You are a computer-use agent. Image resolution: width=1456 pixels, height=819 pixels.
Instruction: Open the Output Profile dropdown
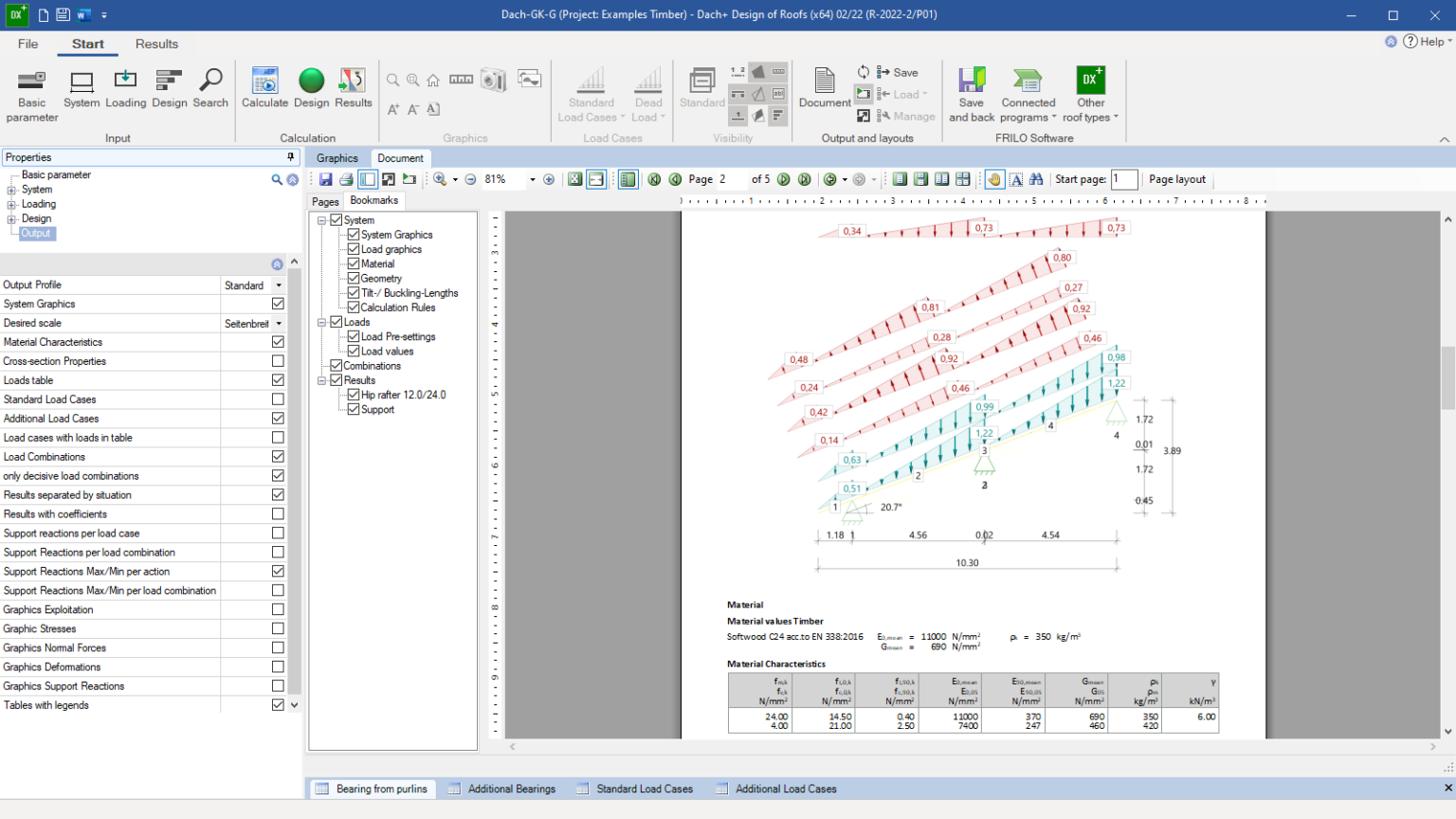pos(279,285)
